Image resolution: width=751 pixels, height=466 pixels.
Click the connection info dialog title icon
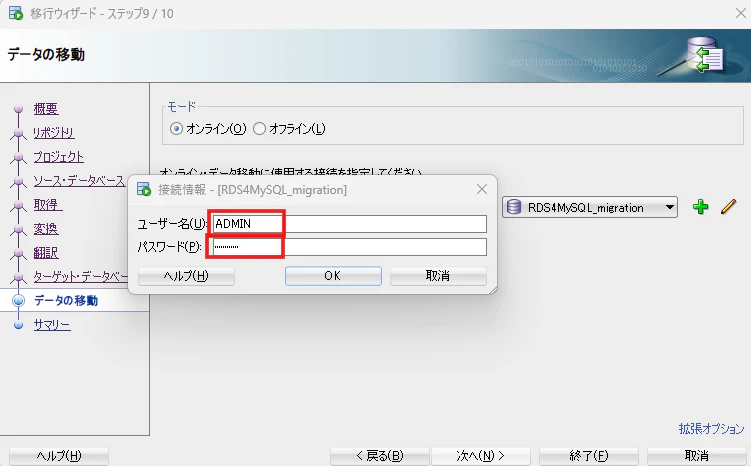click(144, 189)
